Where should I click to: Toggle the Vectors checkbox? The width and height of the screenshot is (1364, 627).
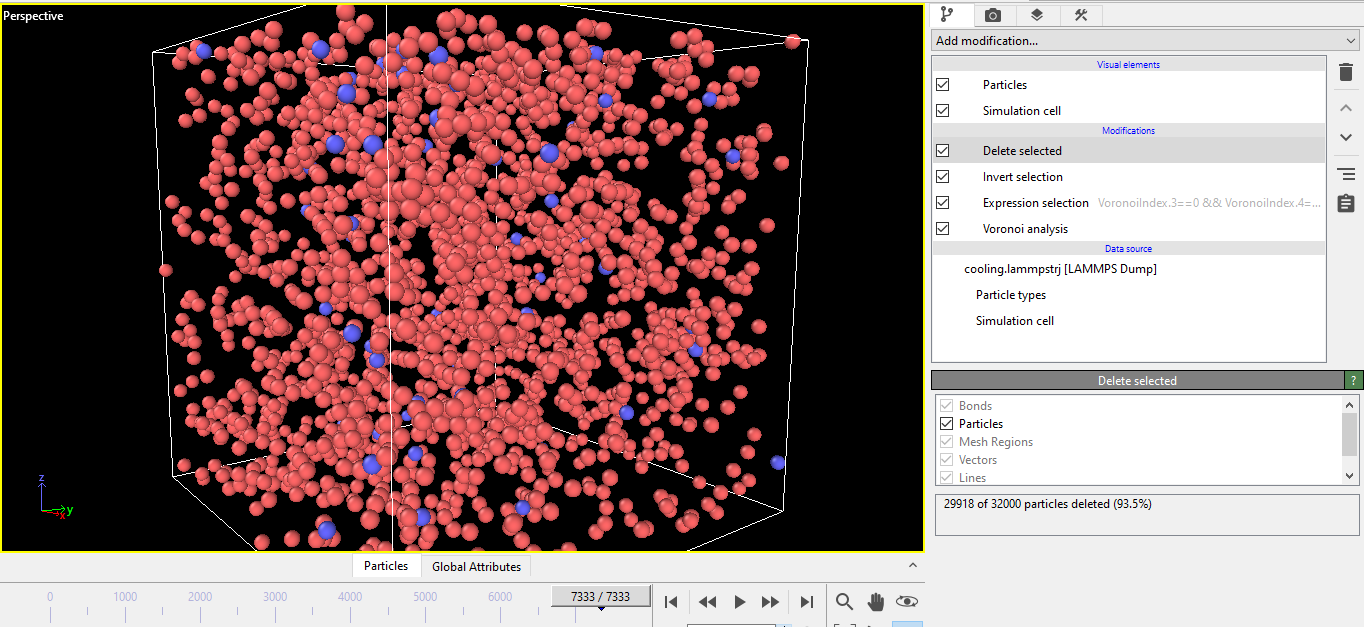[x=947, y=460]
